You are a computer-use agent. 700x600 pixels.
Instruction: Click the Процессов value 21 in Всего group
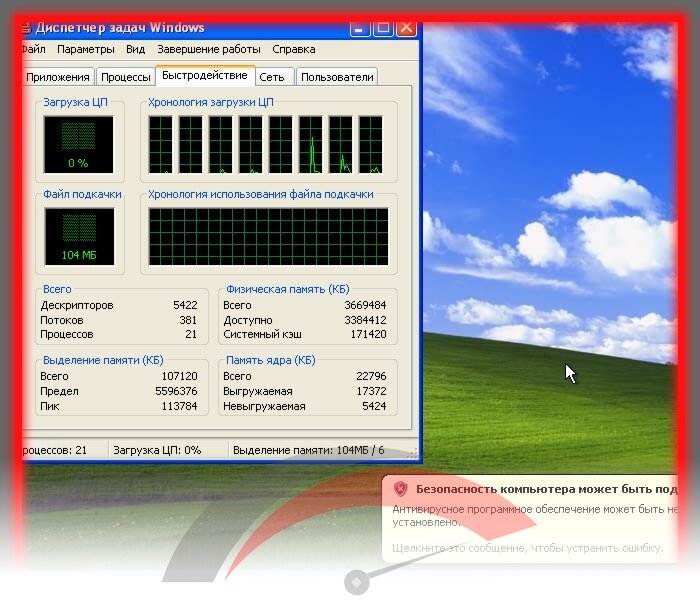pyautogui.click(x=191, y=334)
